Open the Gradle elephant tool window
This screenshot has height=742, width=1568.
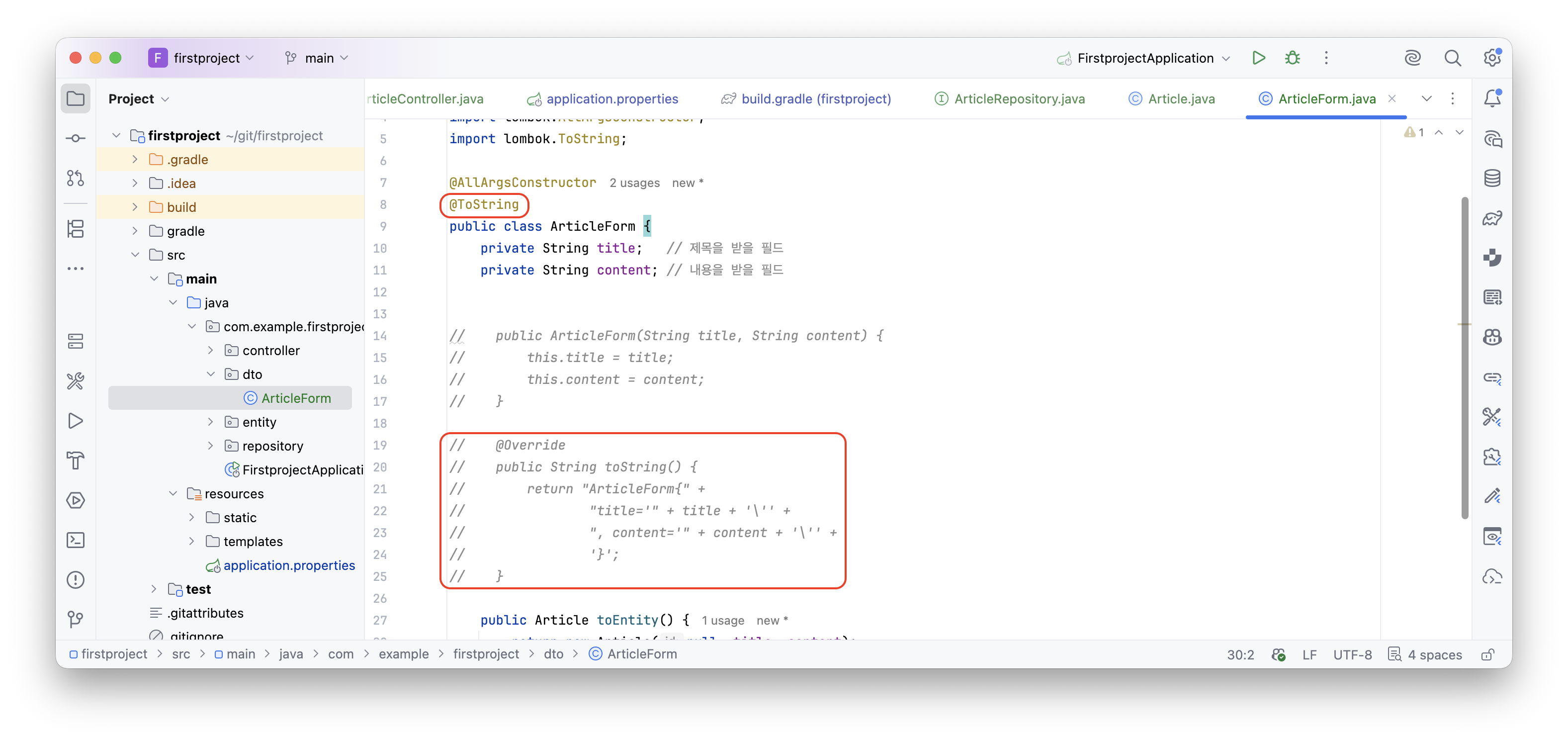point(1492,218)
